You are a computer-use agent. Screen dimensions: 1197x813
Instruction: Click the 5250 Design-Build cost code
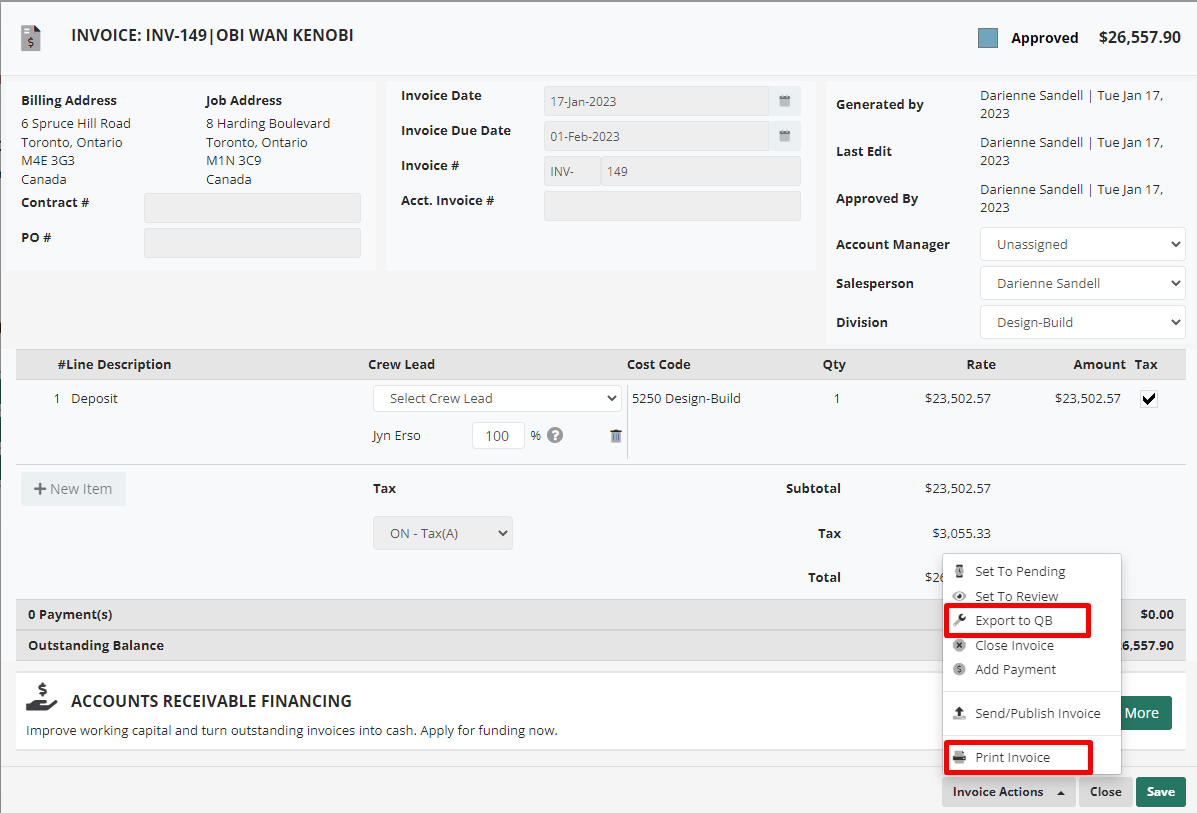click(x=686, y=398)
